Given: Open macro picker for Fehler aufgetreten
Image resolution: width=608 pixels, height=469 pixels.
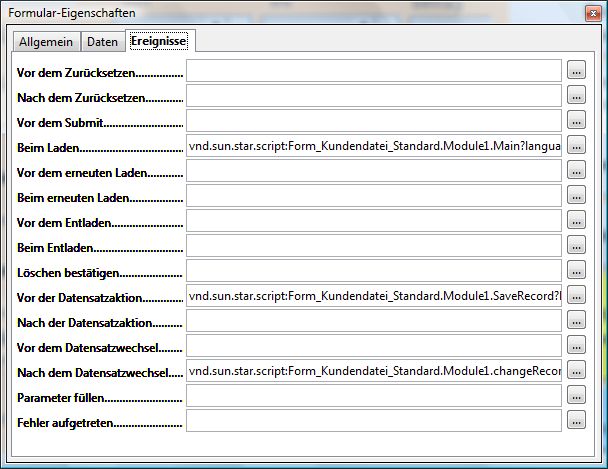Looking at the screenshot, I should point(577,420).
